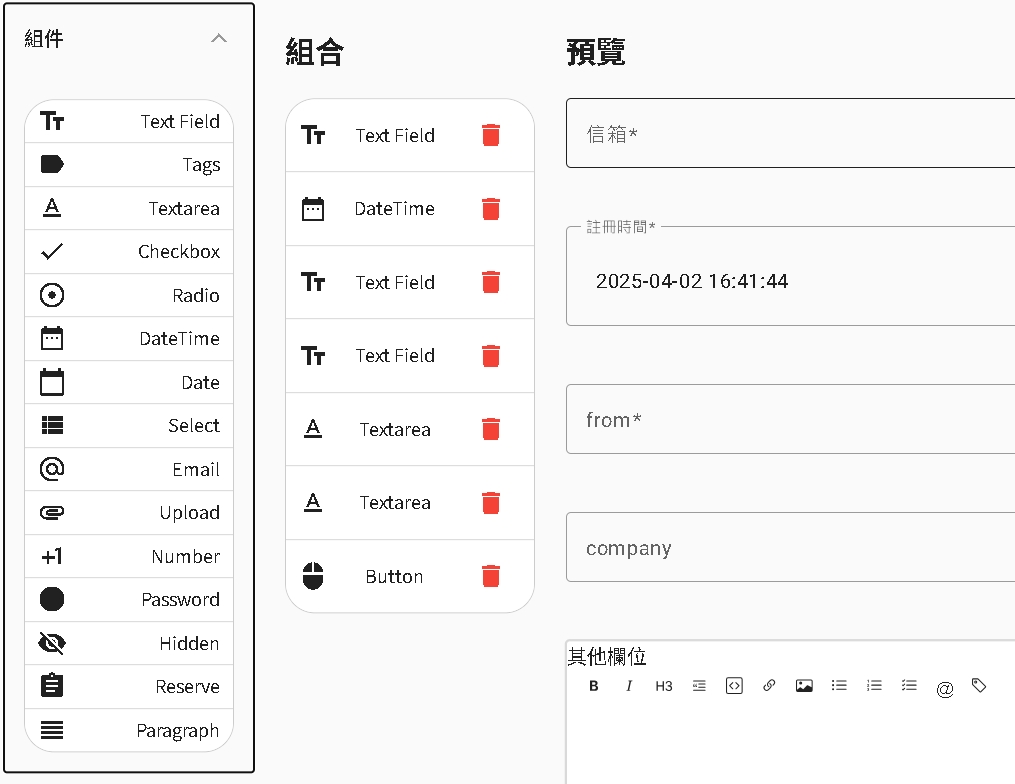Collapse the 組件 panel with the chevron
Viewport: 1015px width, 784px height.
tap(219, 39)
